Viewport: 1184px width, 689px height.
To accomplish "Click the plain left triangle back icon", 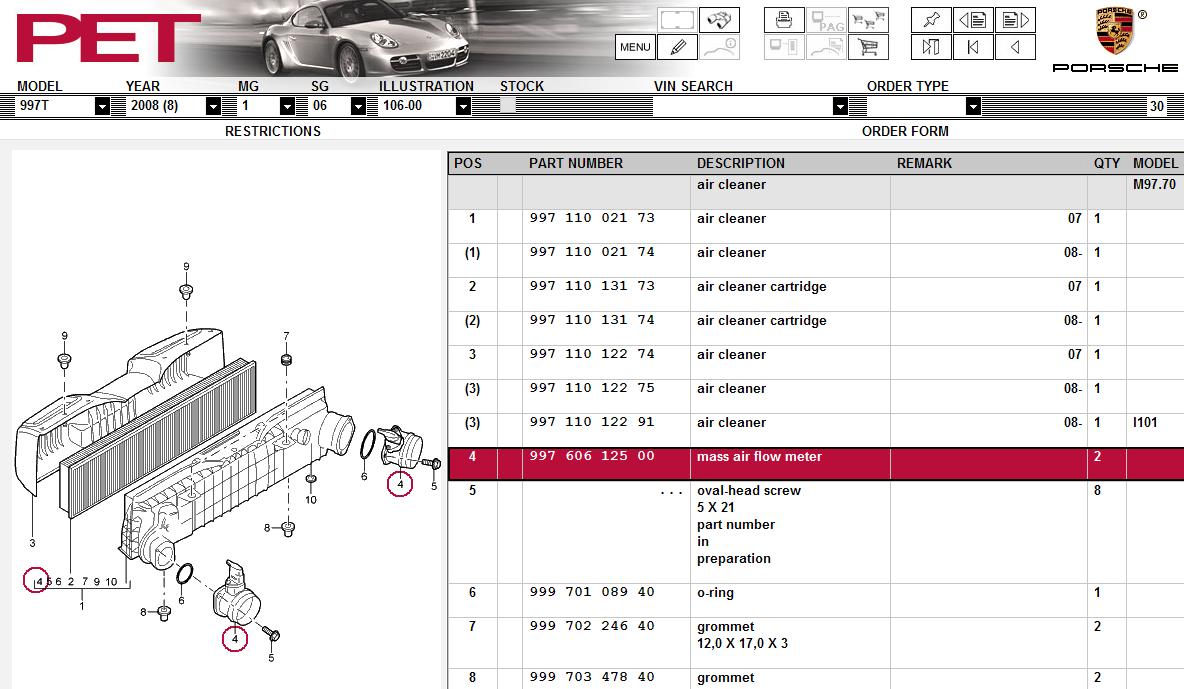I will [x=1016, y=47].
